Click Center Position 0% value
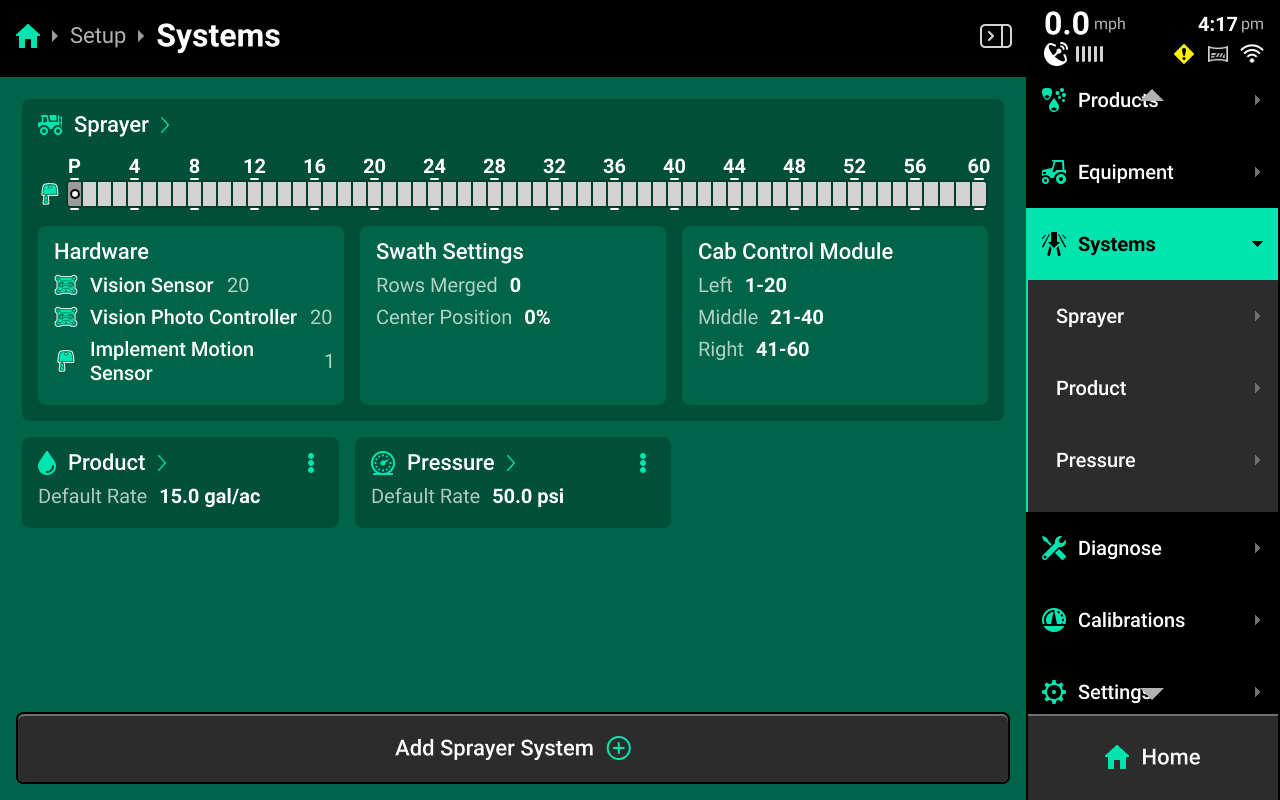 click(538, 318)
